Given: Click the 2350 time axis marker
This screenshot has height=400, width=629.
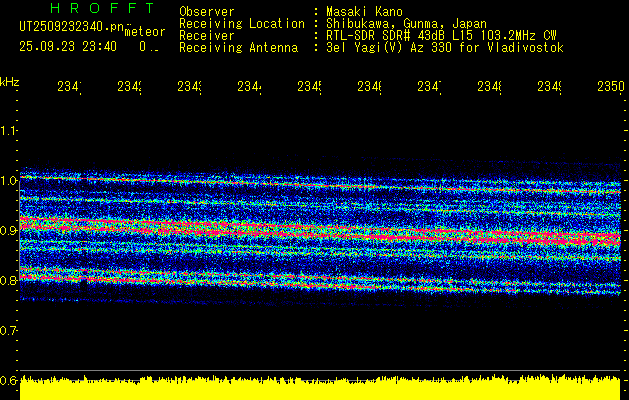Looking at the screenshot, I should coord(610,87).
